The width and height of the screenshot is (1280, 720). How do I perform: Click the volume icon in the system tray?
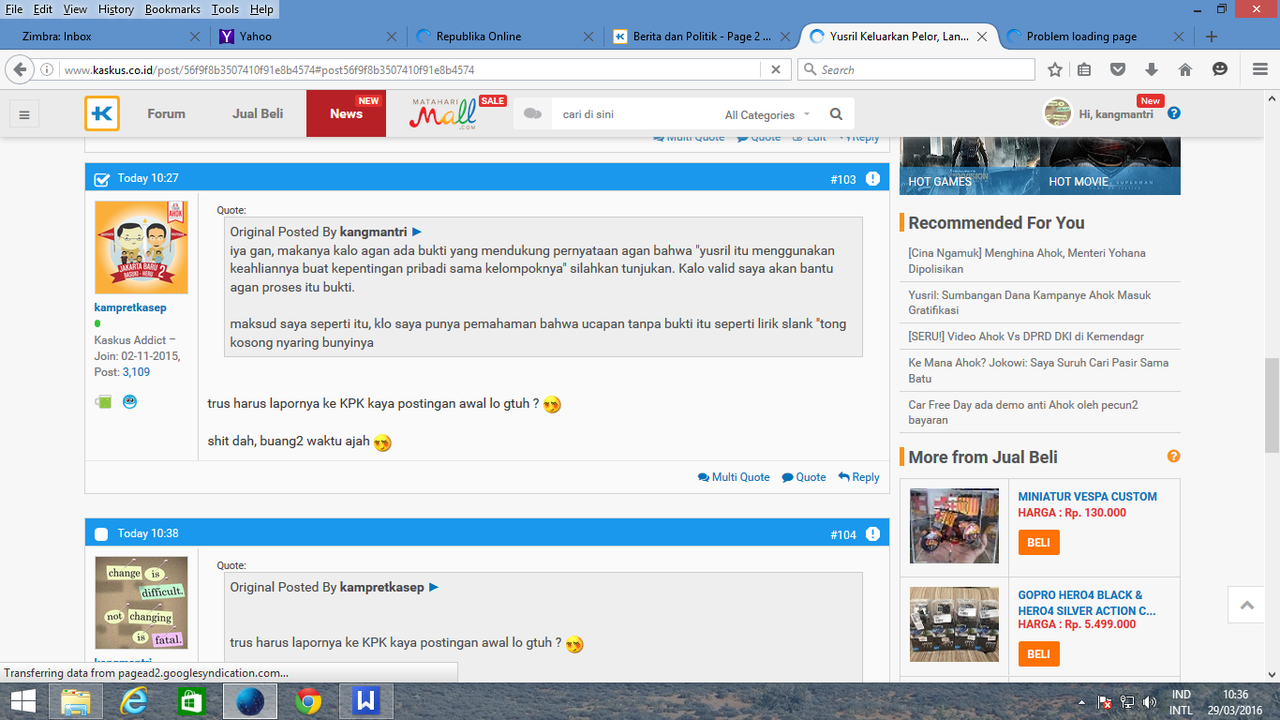(1149, 702)
